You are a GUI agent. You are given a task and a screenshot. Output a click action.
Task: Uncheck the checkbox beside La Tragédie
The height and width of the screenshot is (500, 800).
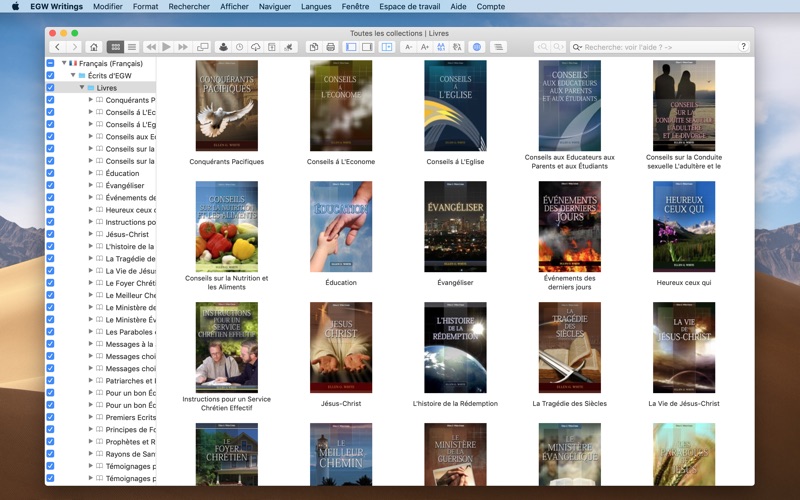[x=50, y=259]
